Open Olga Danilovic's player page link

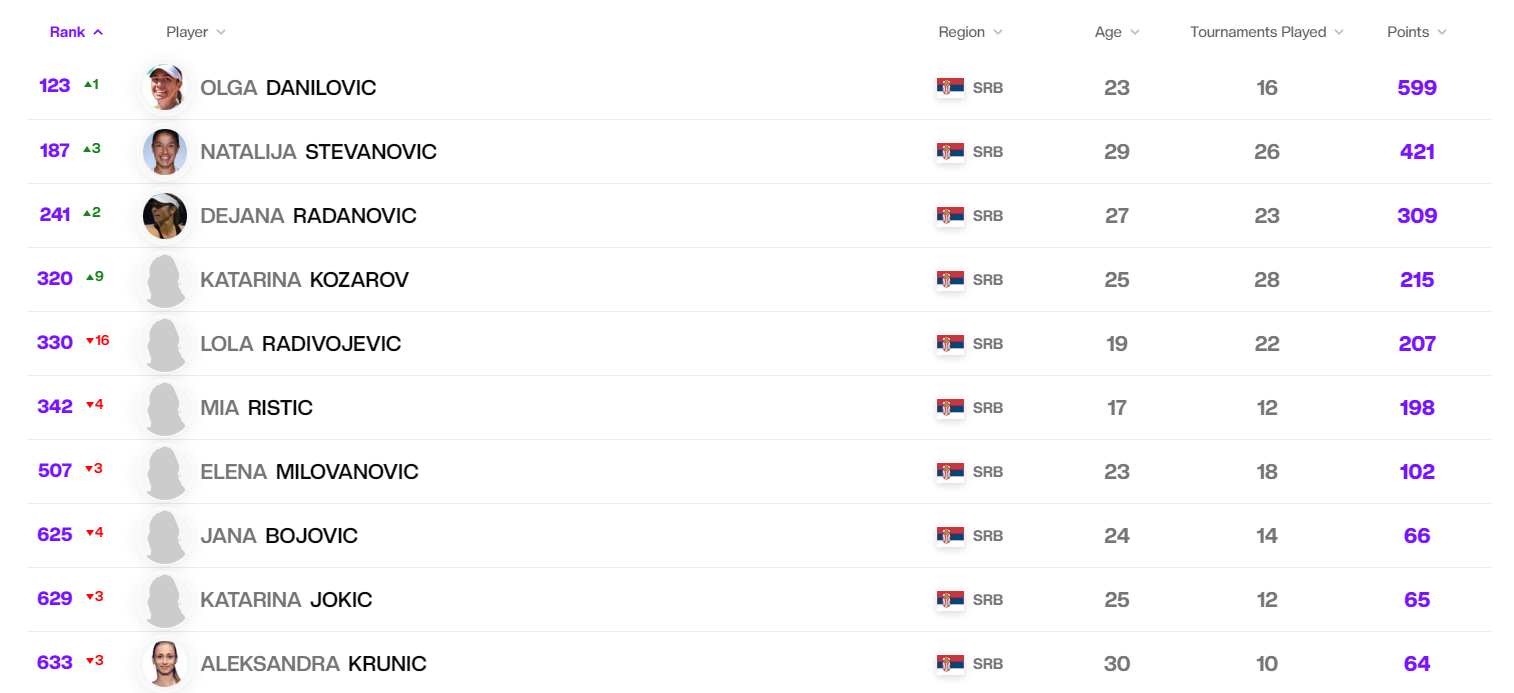(x=288, y=88)
